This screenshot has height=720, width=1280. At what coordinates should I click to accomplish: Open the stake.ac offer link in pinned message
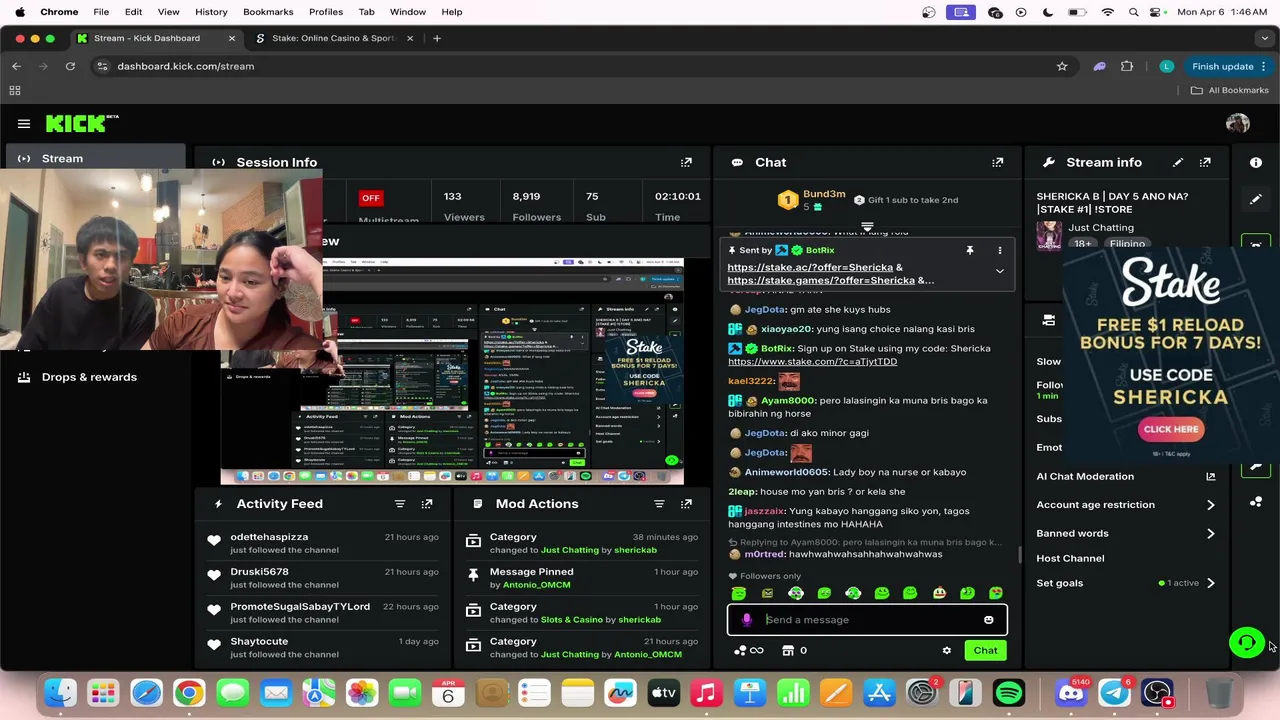pyautogui.click(x=810, y=268)
